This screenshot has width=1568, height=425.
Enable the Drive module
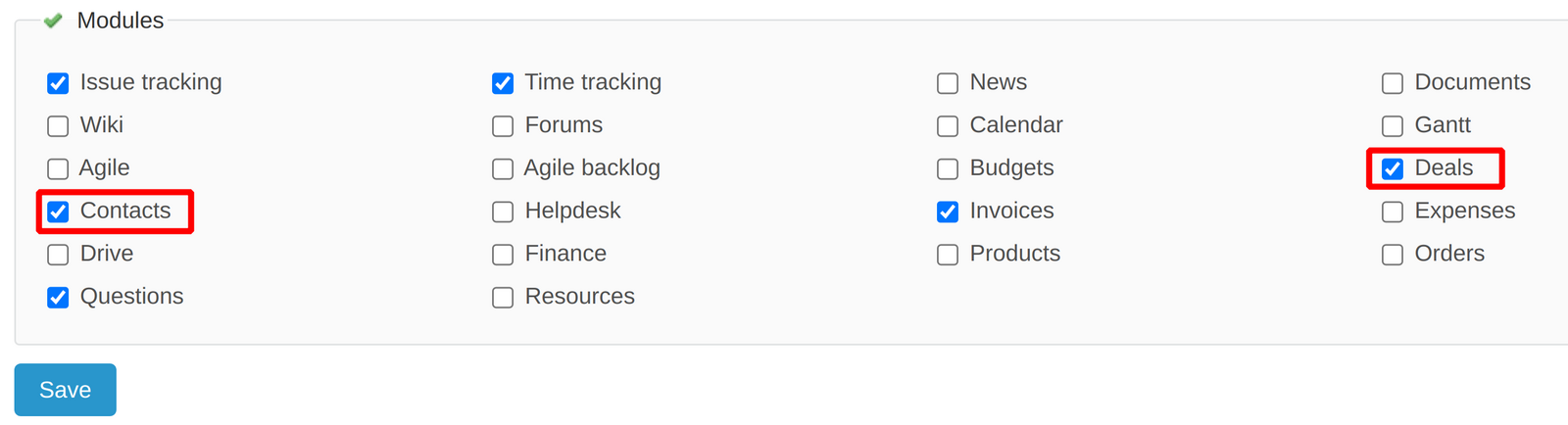pos(58,255)
